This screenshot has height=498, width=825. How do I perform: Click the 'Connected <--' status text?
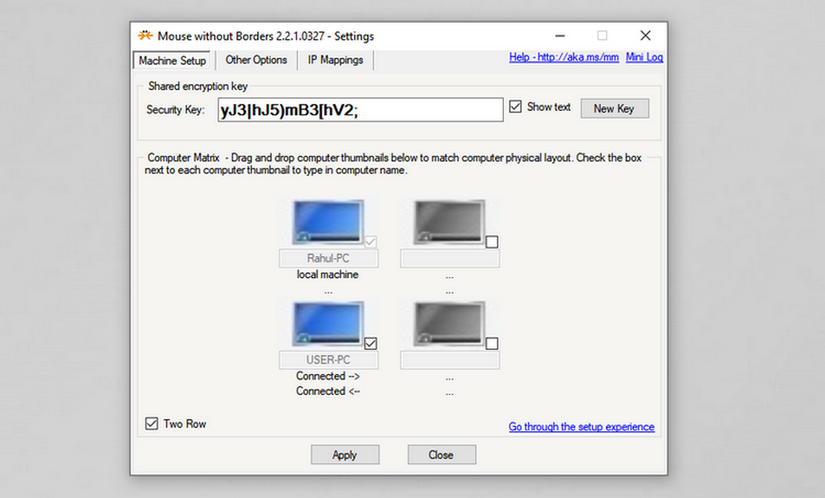(328, 391)
